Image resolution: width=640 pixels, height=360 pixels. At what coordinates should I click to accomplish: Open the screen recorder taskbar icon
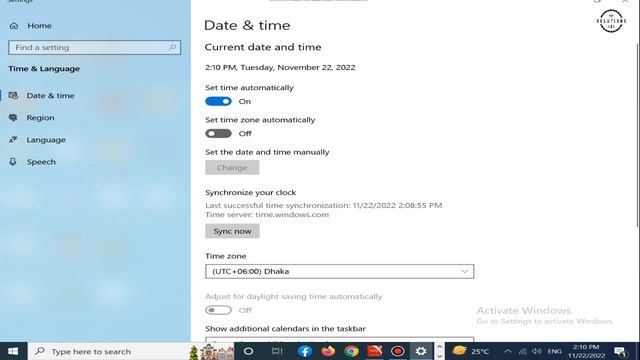point(398,351)
